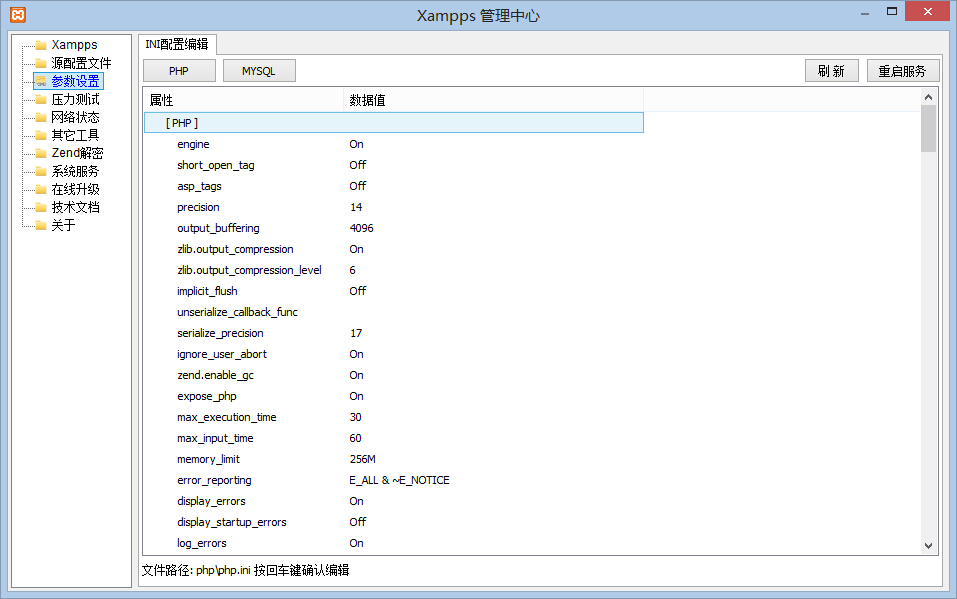
Task: Open 源配置文件 tree item
Action: click(x=81, y=64)
